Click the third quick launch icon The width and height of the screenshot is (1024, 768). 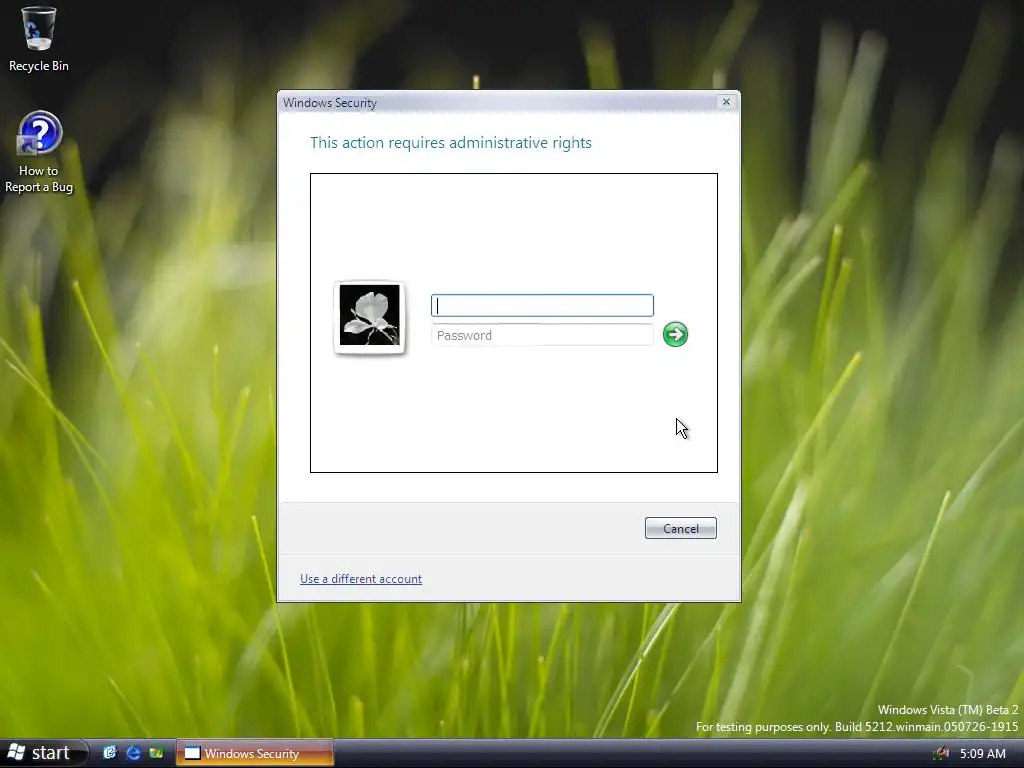point(156,753)
